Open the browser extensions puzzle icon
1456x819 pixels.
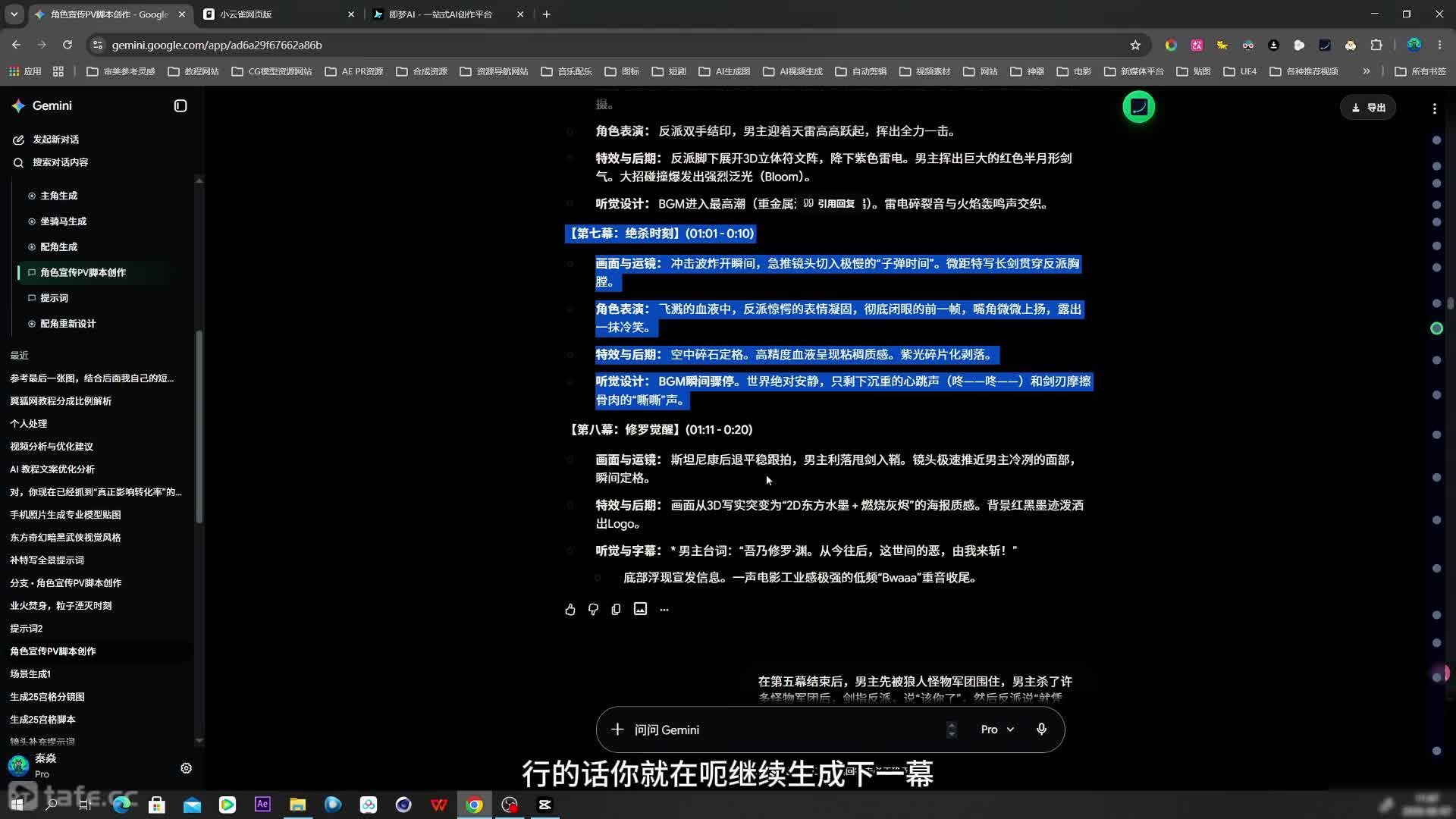coord(1376,45)
